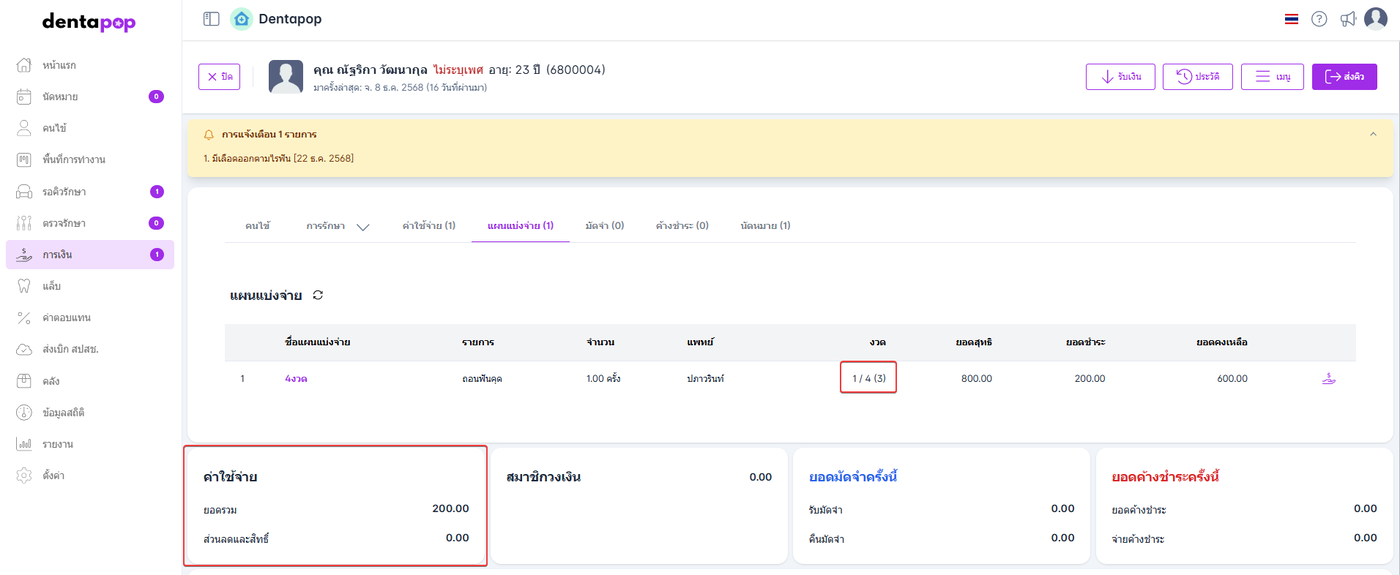
Task: Open หน้าแรก home sidebar item
Action: click(60, 65)
